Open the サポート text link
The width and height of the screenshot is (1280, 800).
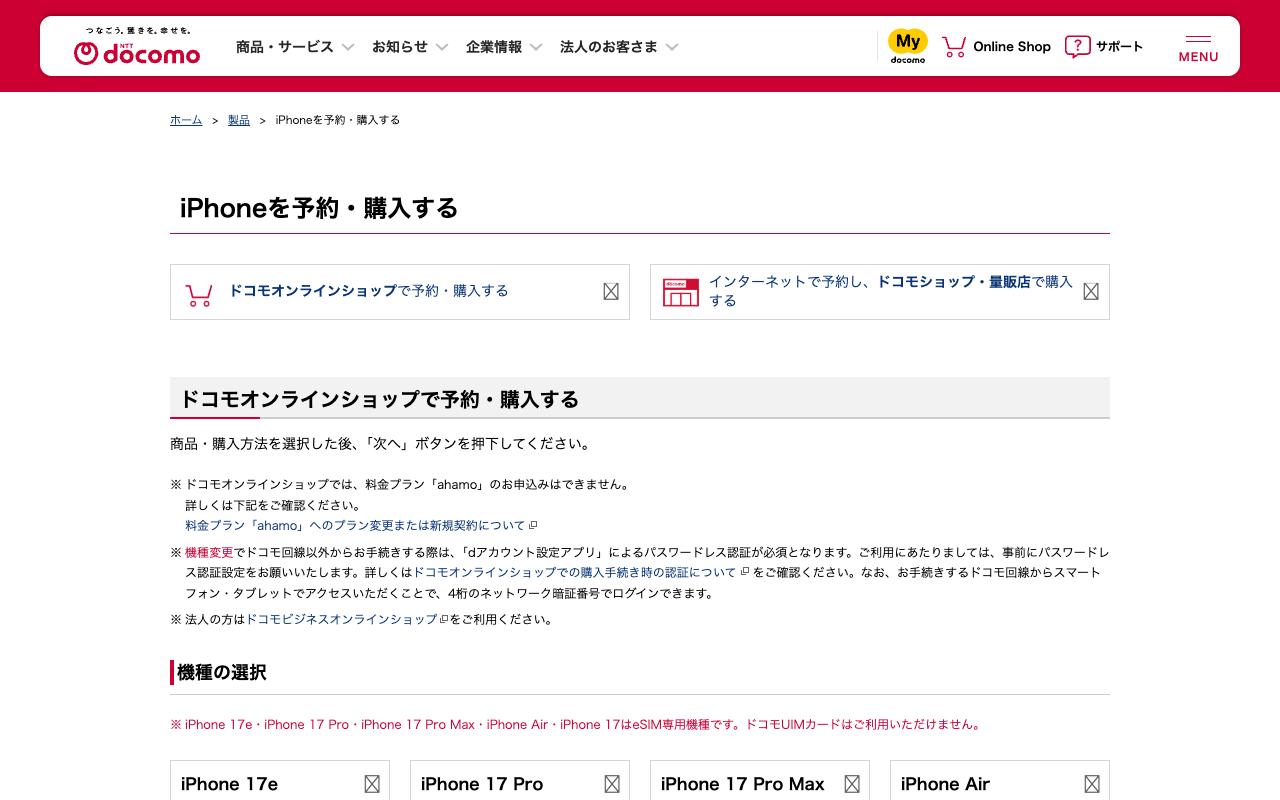coord(1119,46)
